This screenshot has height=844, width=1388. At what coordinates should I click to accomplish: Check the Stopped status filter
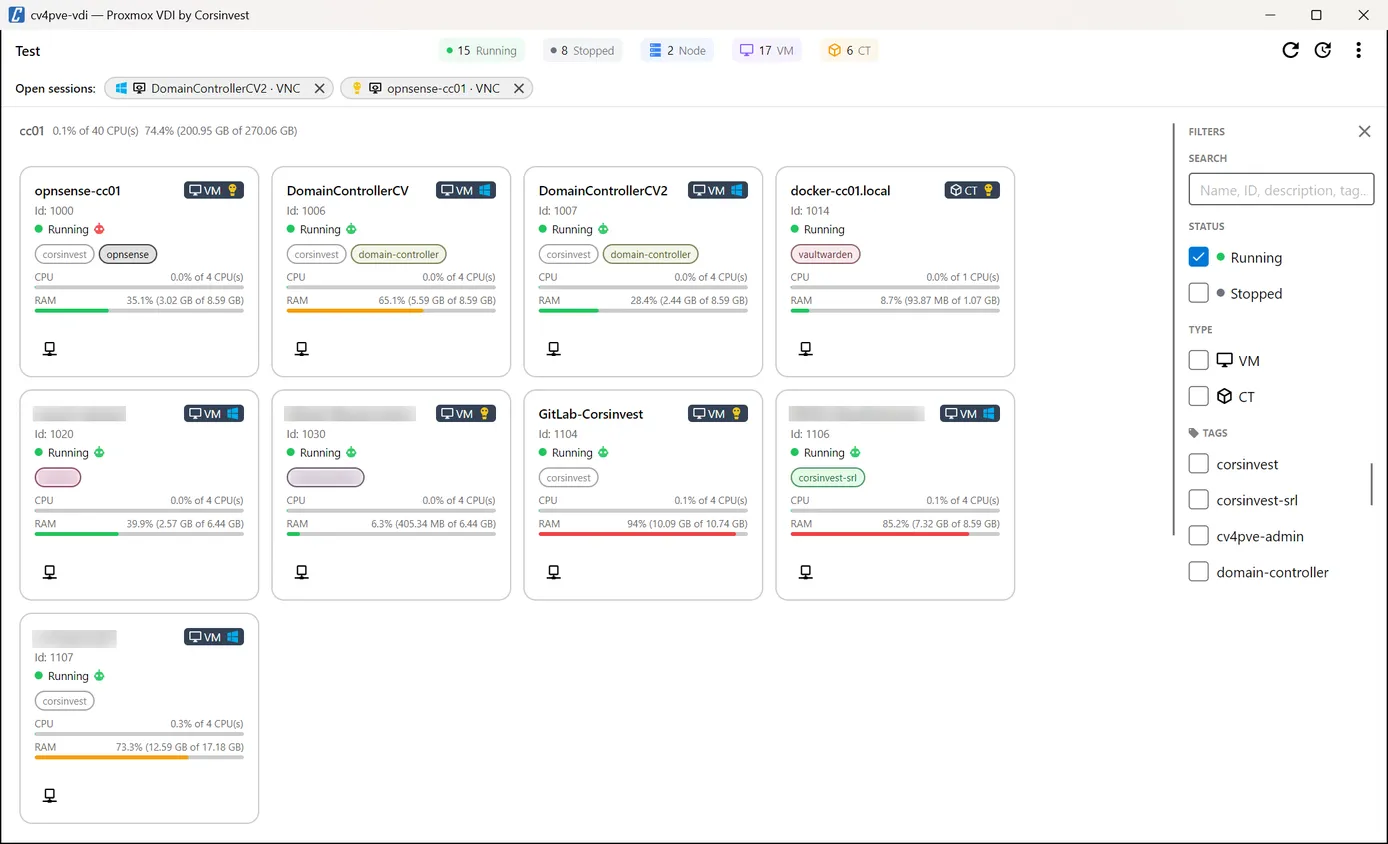coord(1199,293)
